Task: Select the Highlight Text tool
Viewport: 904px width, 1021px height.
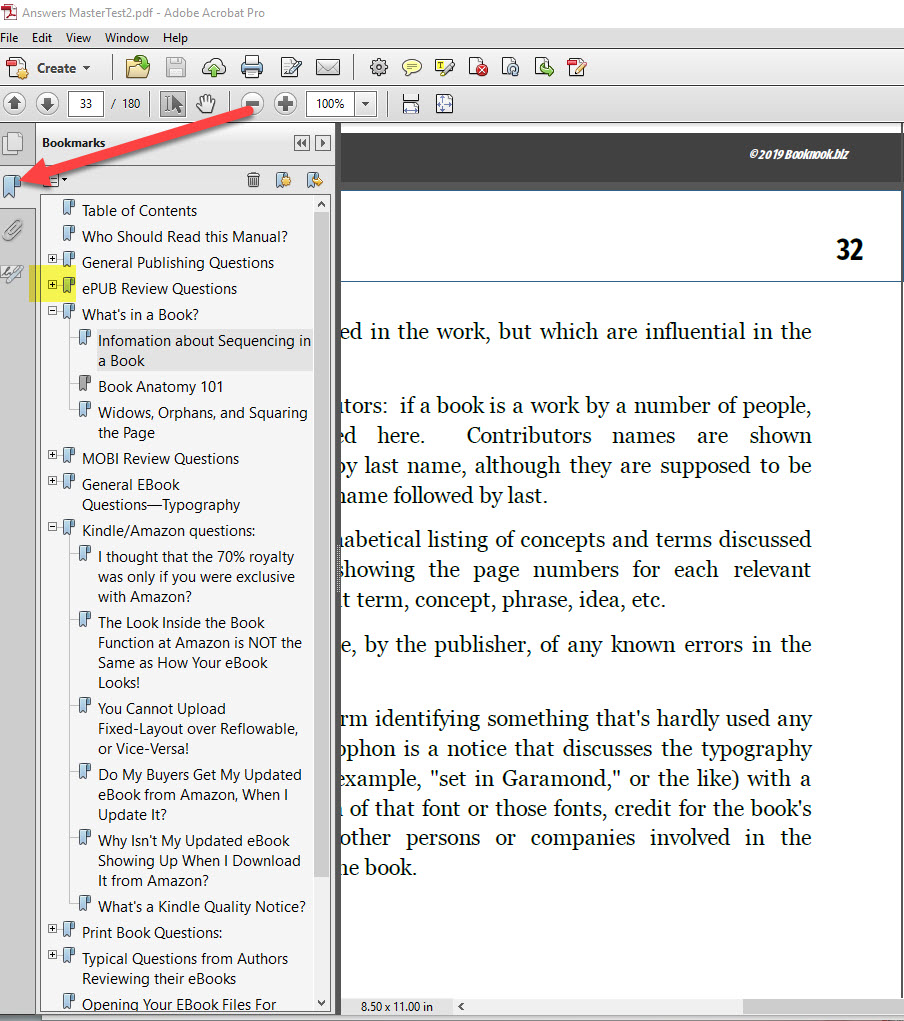Action: [x=444, y=67]
